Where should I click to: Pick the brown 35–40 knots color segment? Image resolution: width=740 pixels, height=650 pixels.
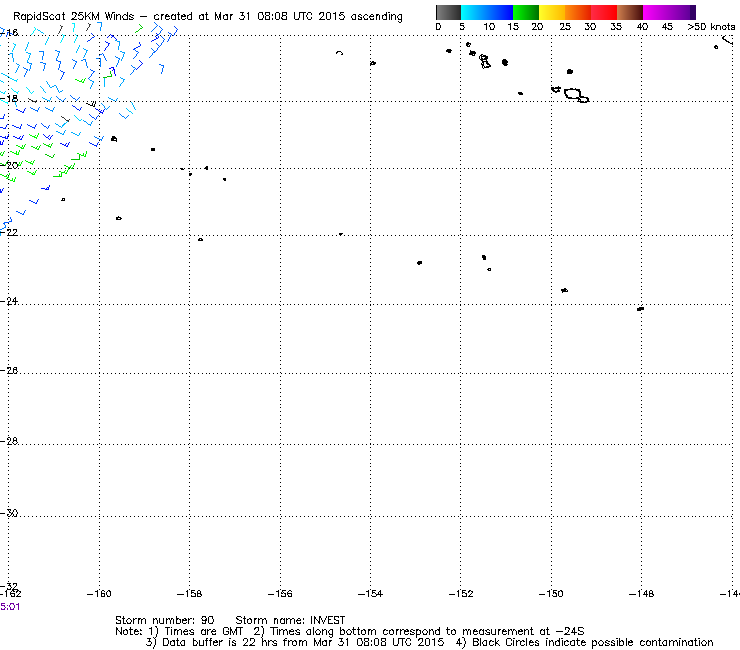(x=630, y=12)
